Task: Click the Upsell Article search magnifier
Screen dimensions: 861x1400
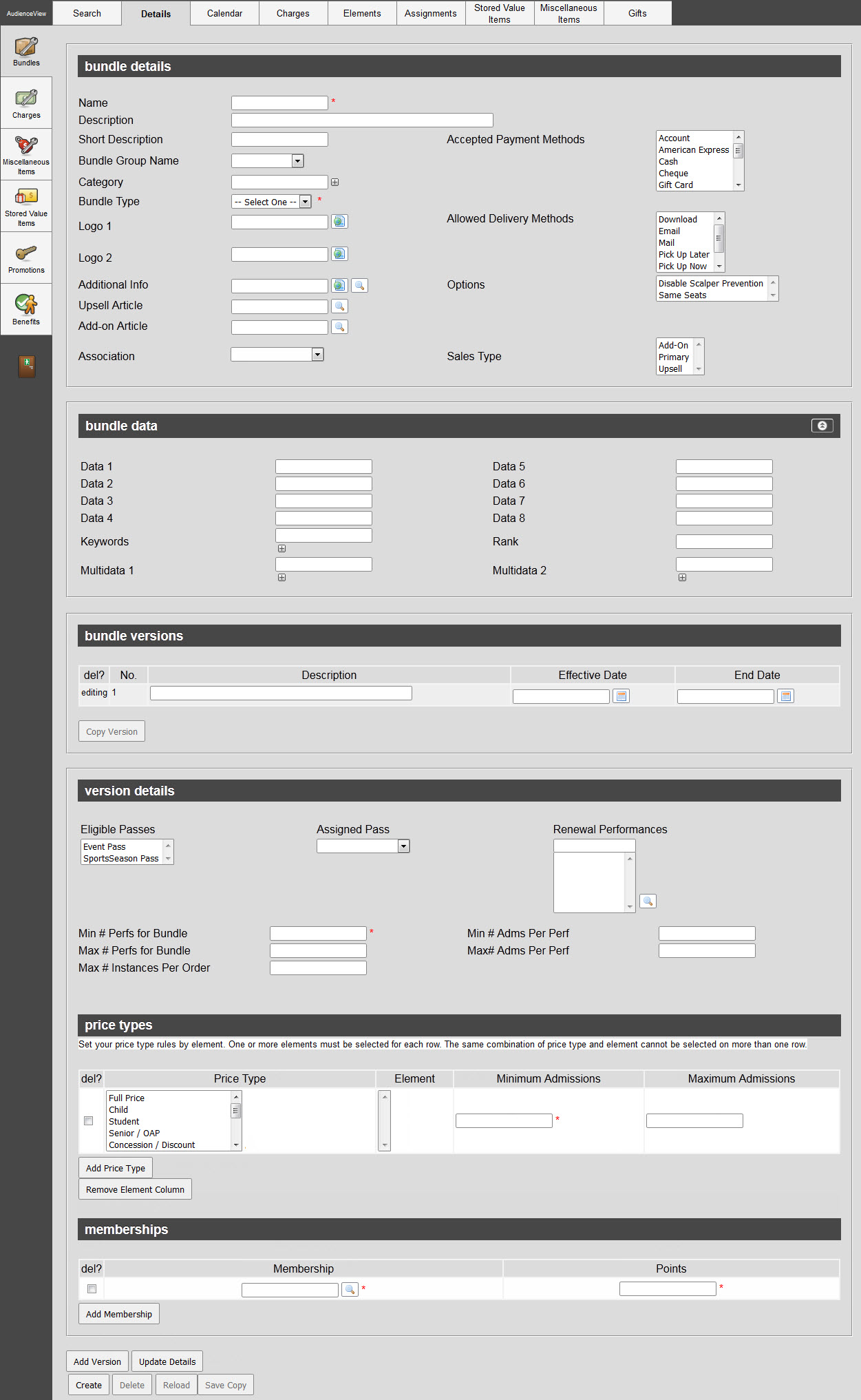Action: click(339, 306)
